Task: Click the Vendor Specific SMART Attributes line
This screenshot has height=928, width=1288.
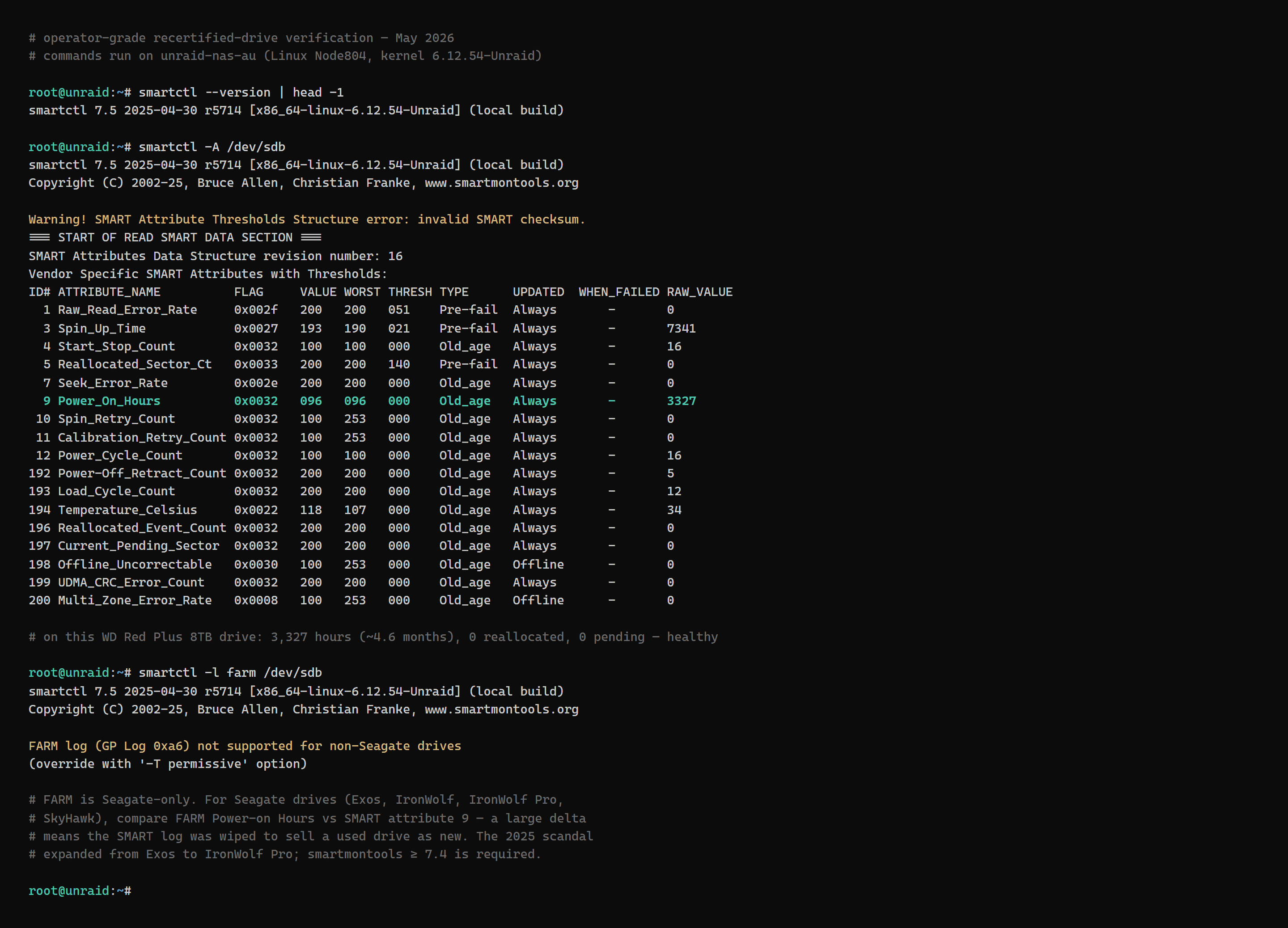Action: (x=208, y=274)
